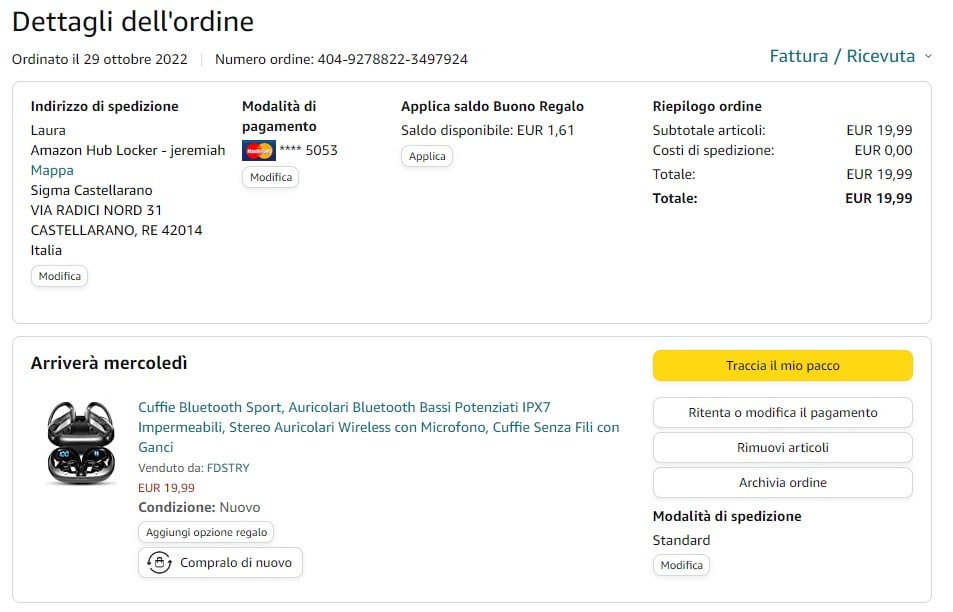Select Ritenta o modifica il pagamento
Viewport: 953px width, 612px height.
pos(782,413)
